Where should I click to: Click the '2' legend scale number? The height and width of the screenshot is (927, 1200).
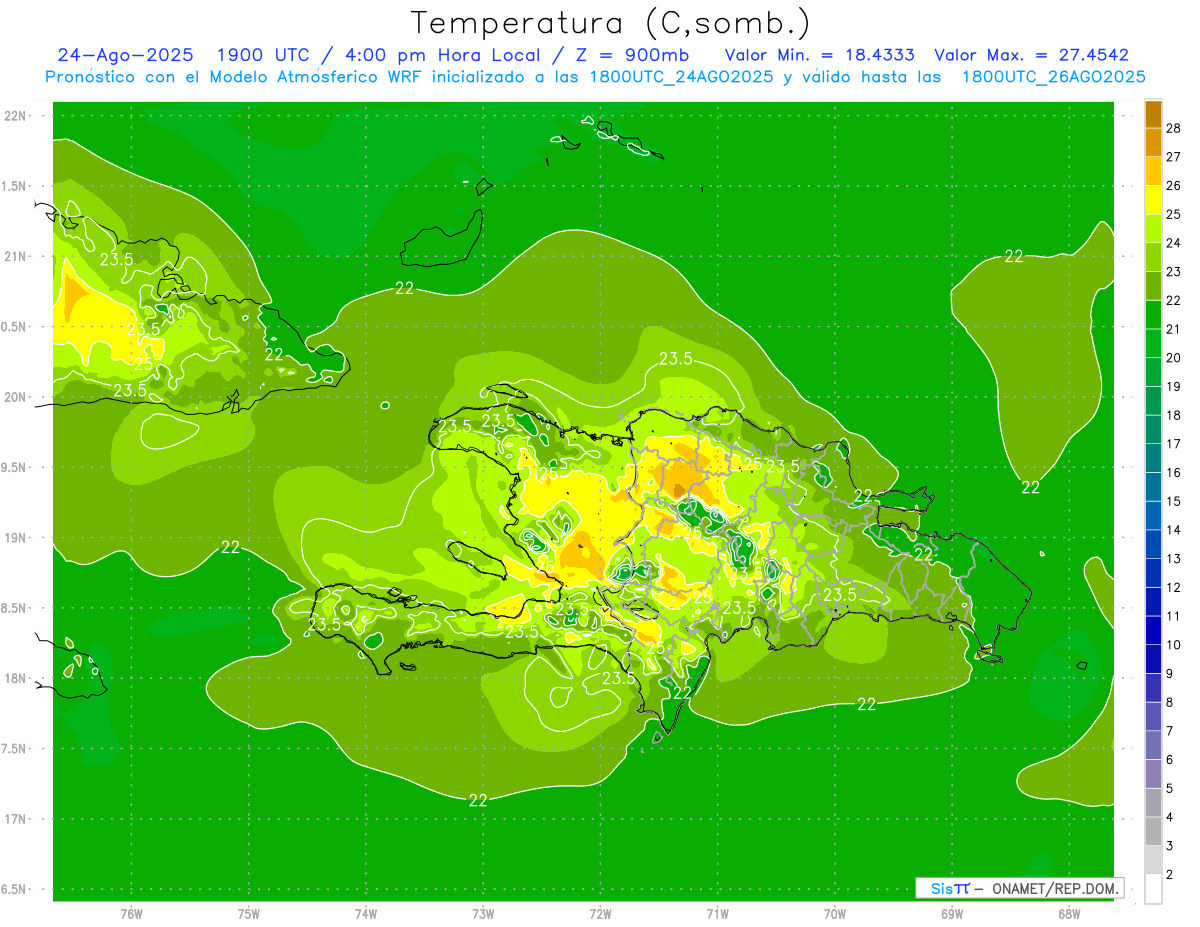[x=1171, y=875]
